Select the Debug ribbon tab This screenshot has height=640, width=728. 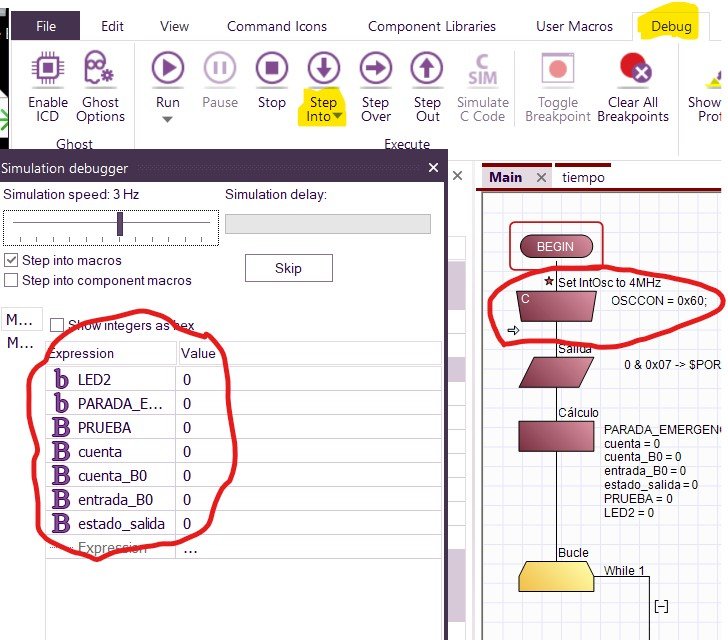coord(671,26)
